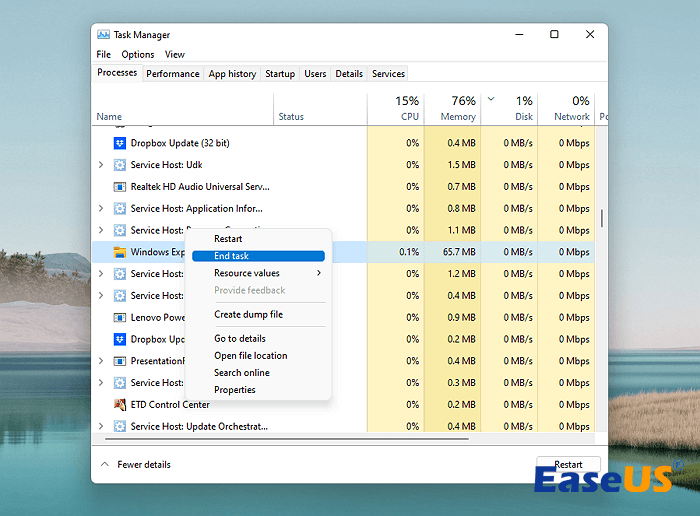Click the Dropbox Update (32 bit) icon

coord(120,143)
